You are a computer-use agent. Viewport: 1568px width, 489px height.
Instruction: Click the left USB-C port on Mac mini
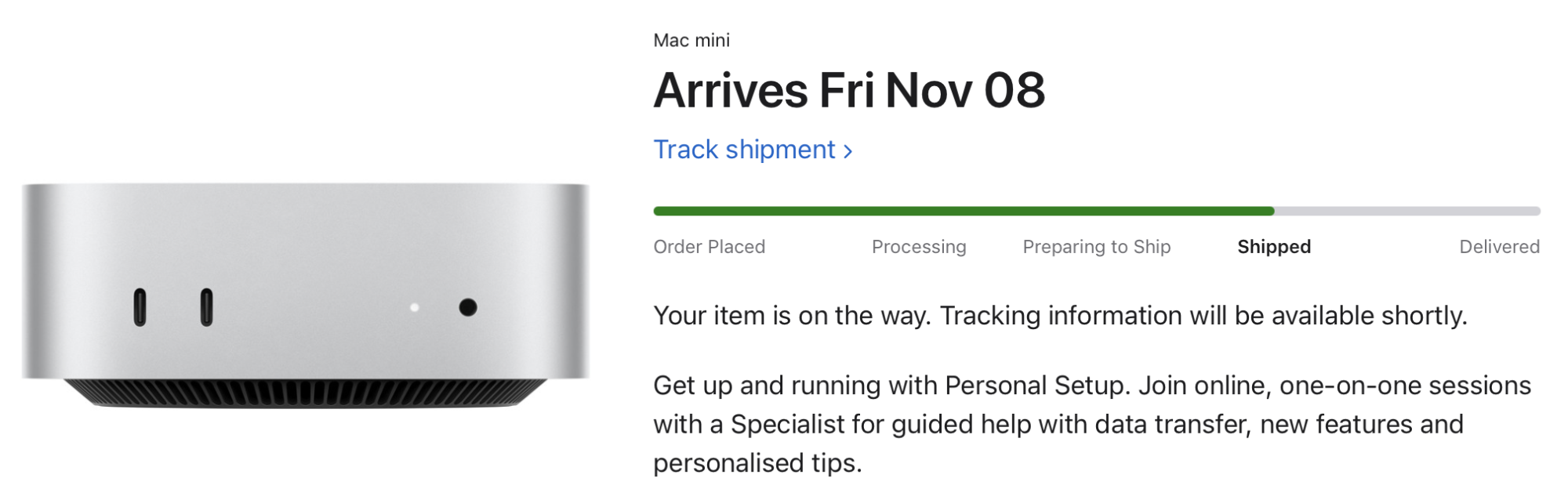coord(140,307)
